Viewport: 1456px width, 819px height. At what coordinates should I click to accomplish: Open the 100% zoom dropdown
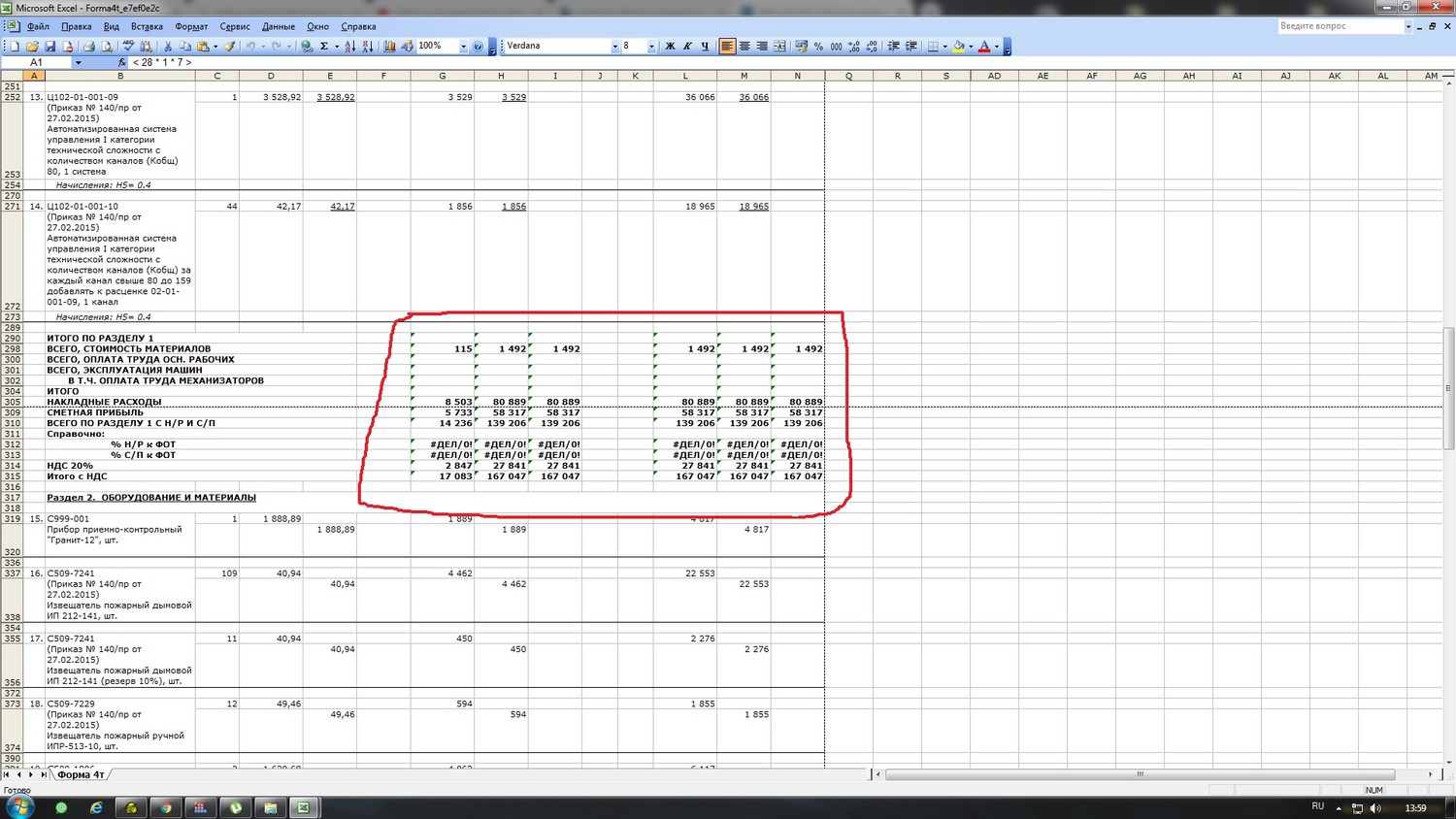coord(463,46)
